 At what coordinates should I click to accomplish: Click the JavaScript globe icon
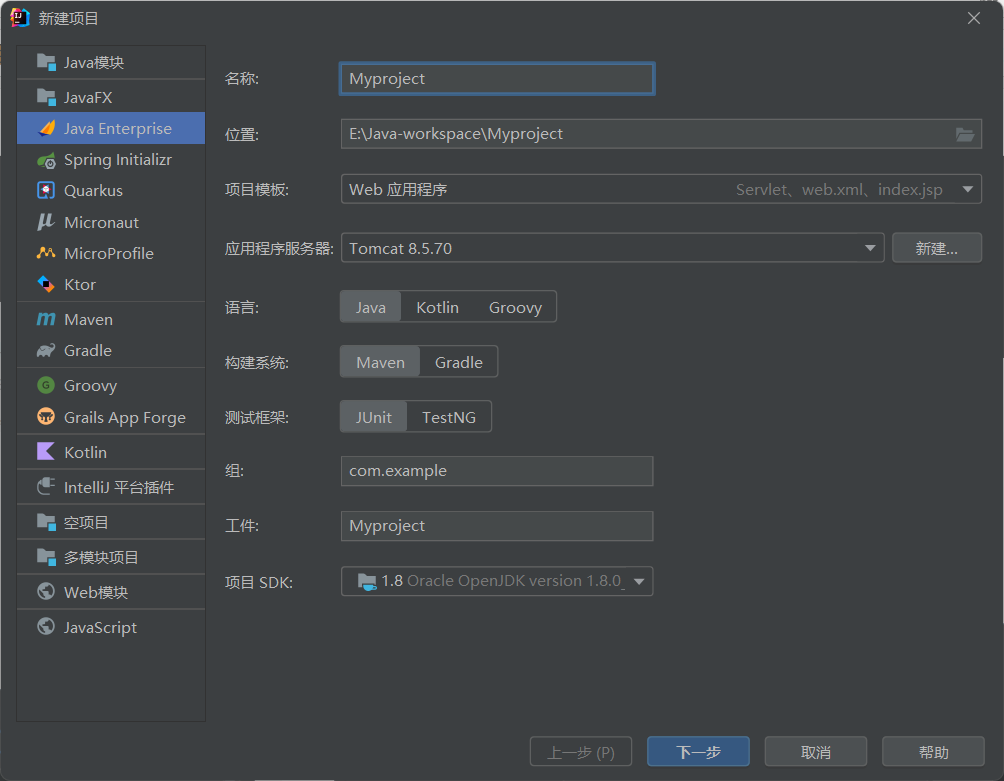point(46,626)
